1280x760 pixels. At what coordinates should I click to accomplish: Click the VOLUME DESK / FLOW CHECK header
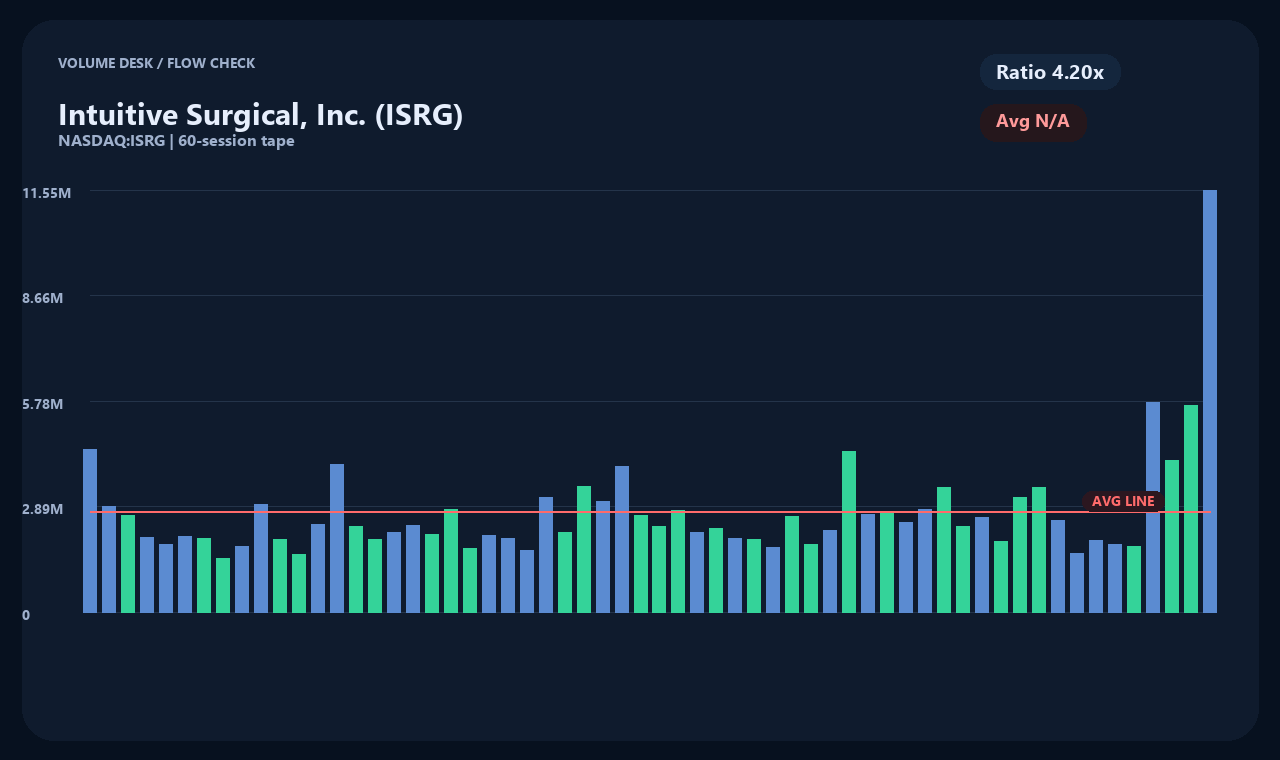coord(156,63)
